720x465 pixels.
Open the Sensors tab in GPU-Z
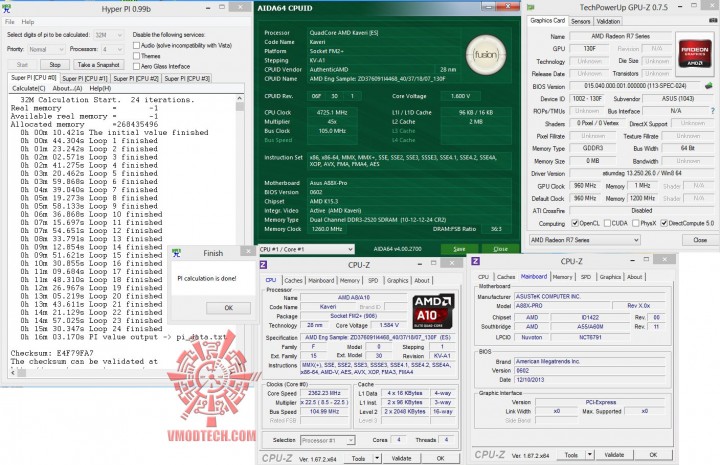click(580, 22)
